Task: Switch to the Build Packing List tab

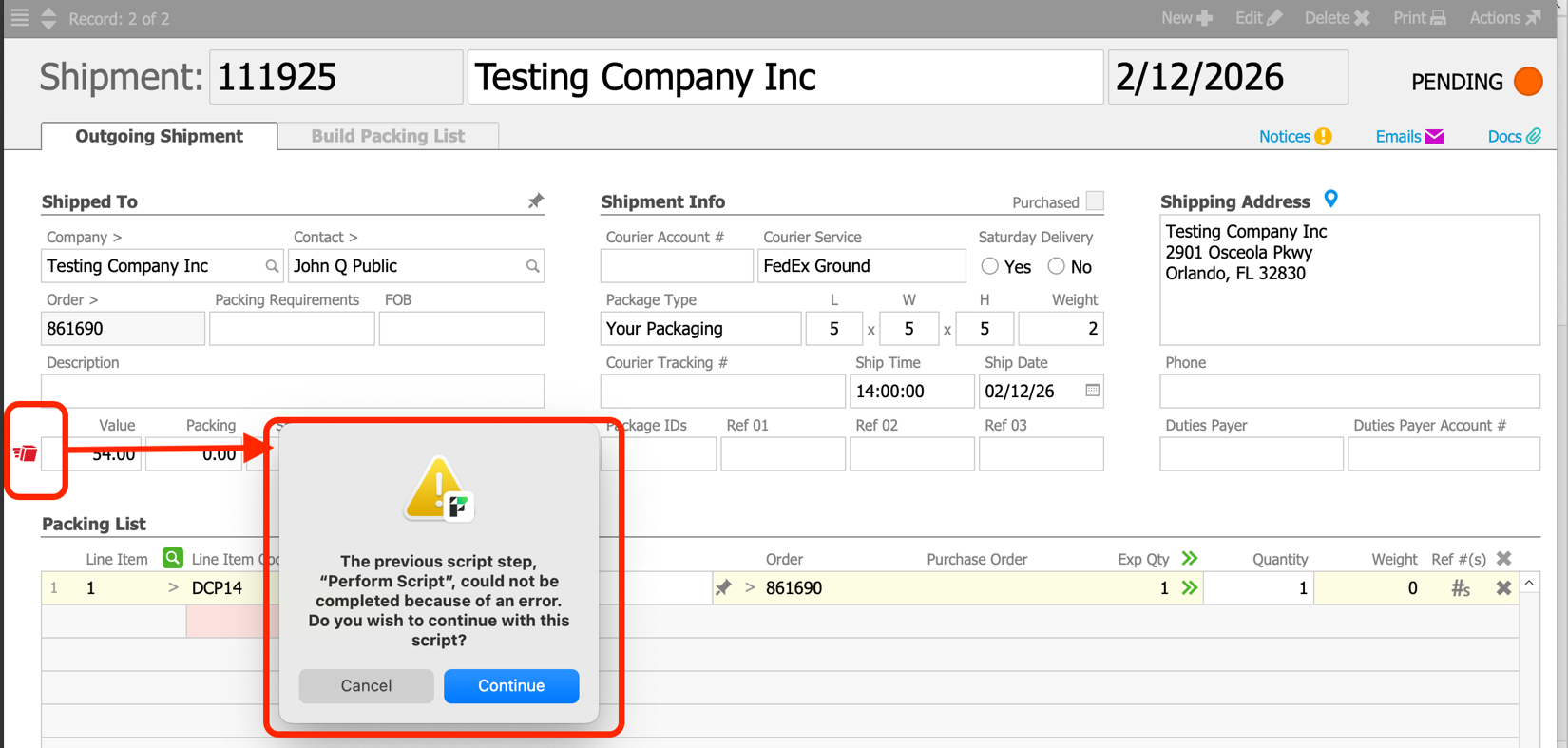Action: click(388, 136)
